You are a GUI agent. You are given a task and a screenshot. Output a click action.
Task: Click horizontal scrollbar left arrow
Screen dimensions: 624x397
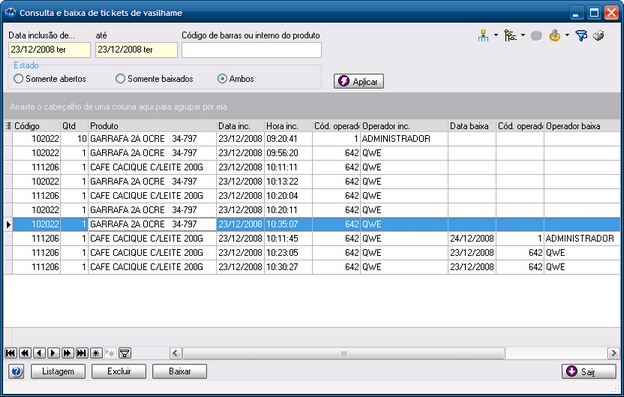[176, 353]
